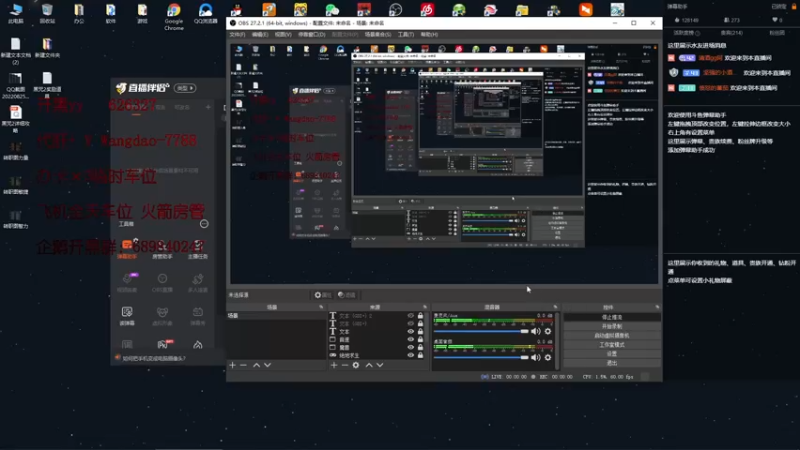800x450 pixels.
Task: Open 工具(T) menu in OBS
Action: (406, 35)
